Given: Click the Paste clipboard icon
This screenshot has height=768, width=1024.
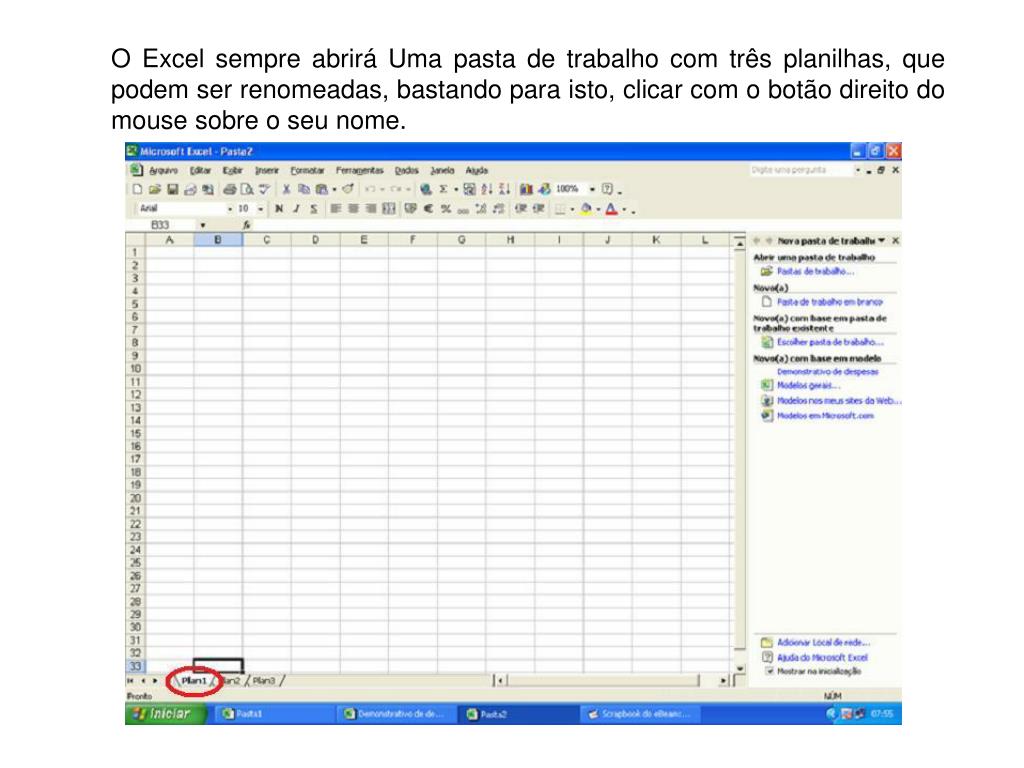Looking at the screenshot, I should pyautogui.click(x=322, y=189).
